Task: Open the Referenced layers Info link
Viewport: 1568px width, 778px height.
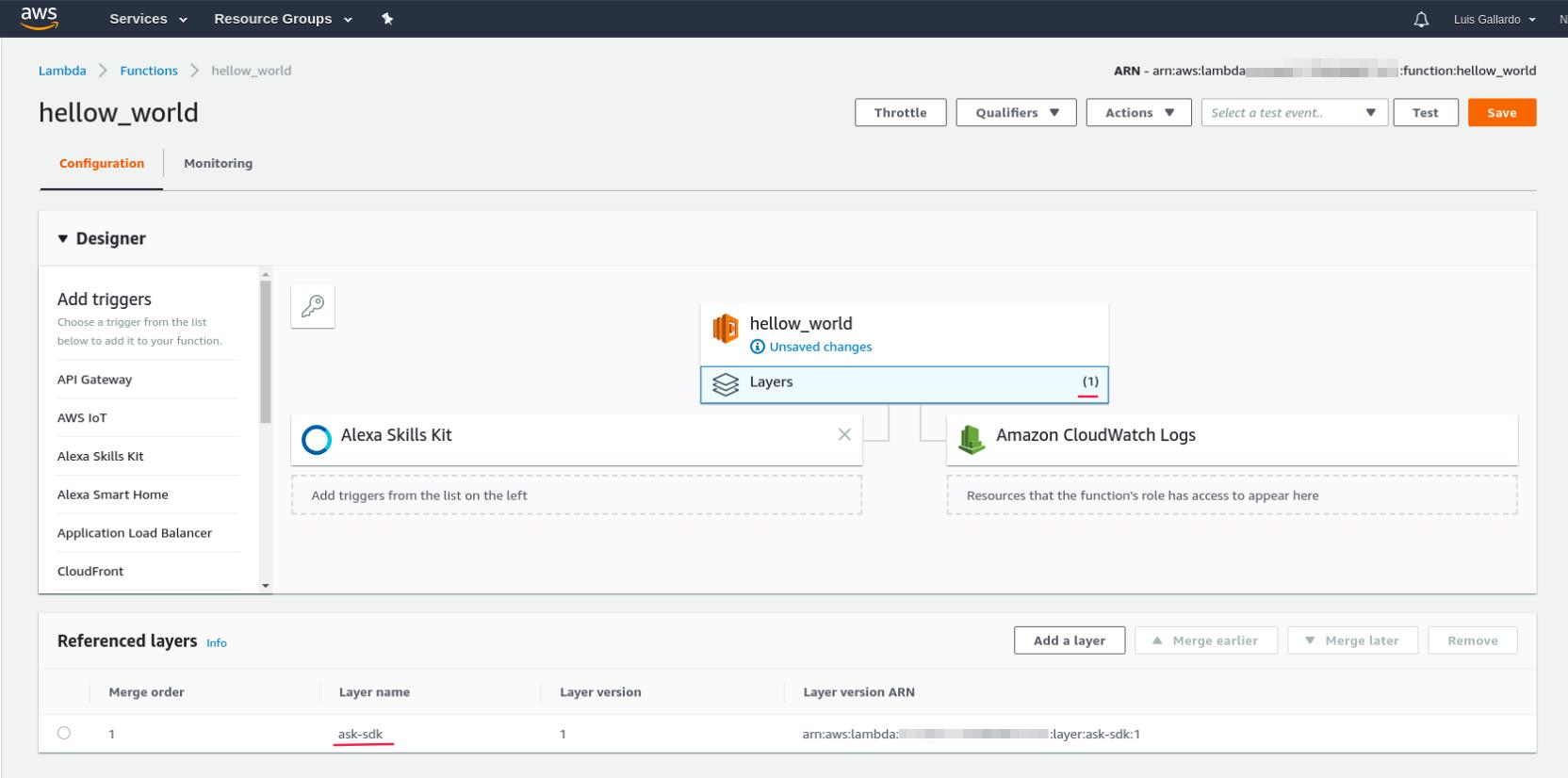Action: point(217,643)
